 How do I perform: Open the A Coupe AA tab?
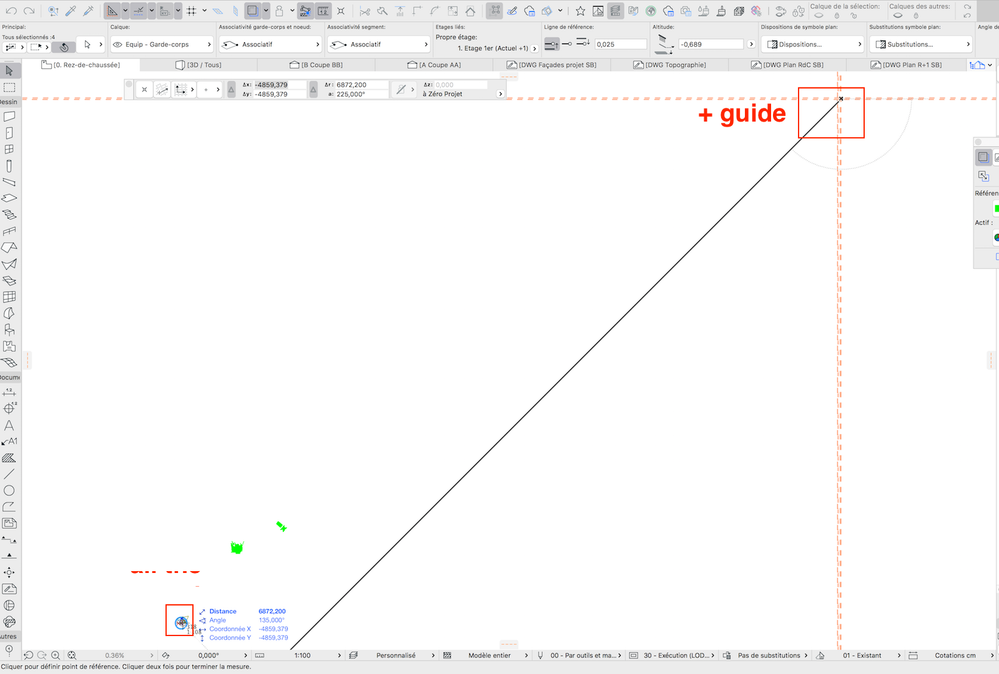coord(434,65)
